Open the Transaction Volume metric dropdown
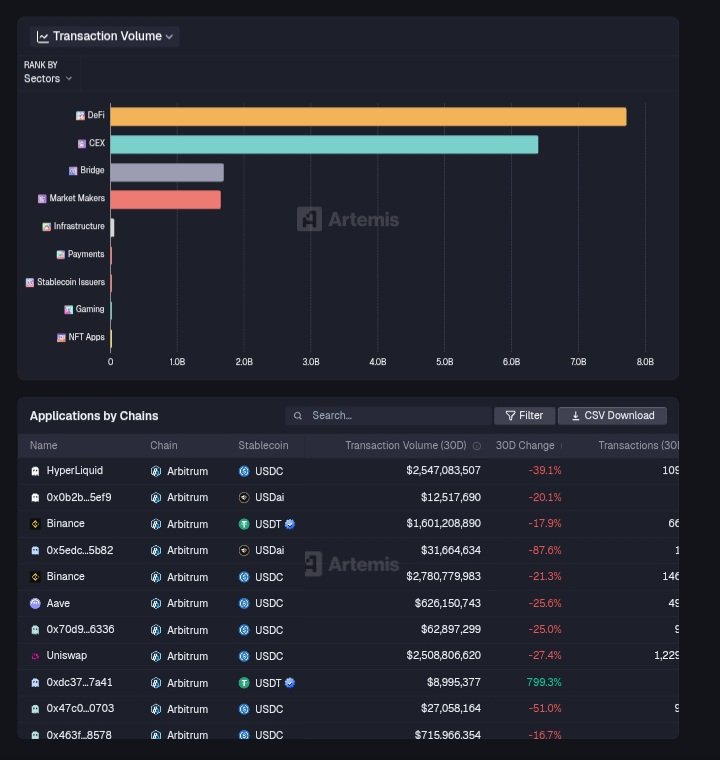Screen dimensions: 720x760 tap(105, 36)
